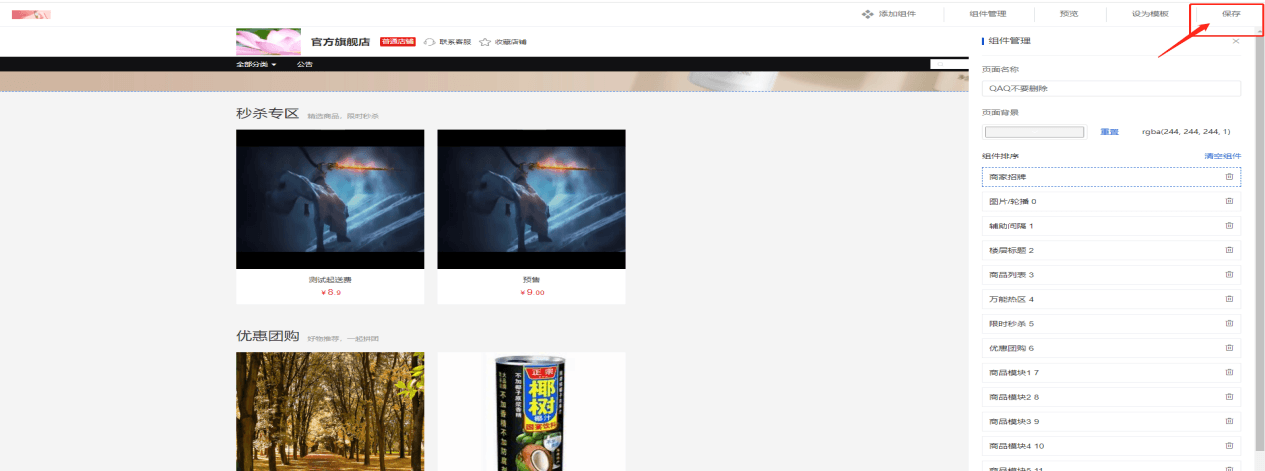Click the 保存 save button
Image resolution: width=1265 pixels, height=471 pixels.
(x=1231, y=14)
